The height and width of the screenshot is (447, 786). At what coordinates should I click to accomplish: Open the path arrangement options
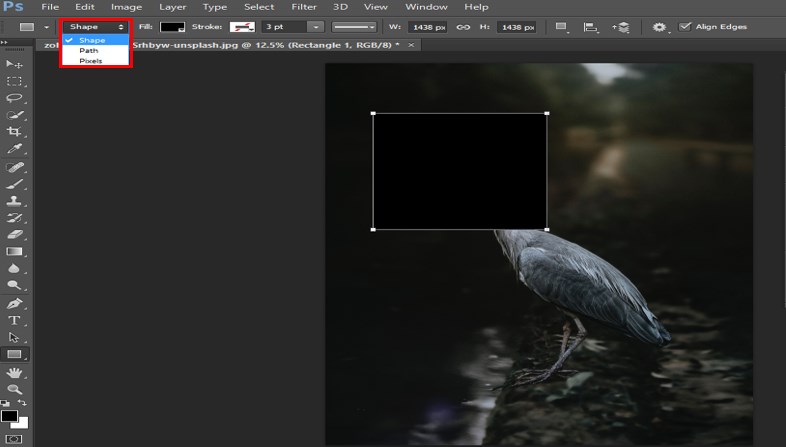coord(621,27)
